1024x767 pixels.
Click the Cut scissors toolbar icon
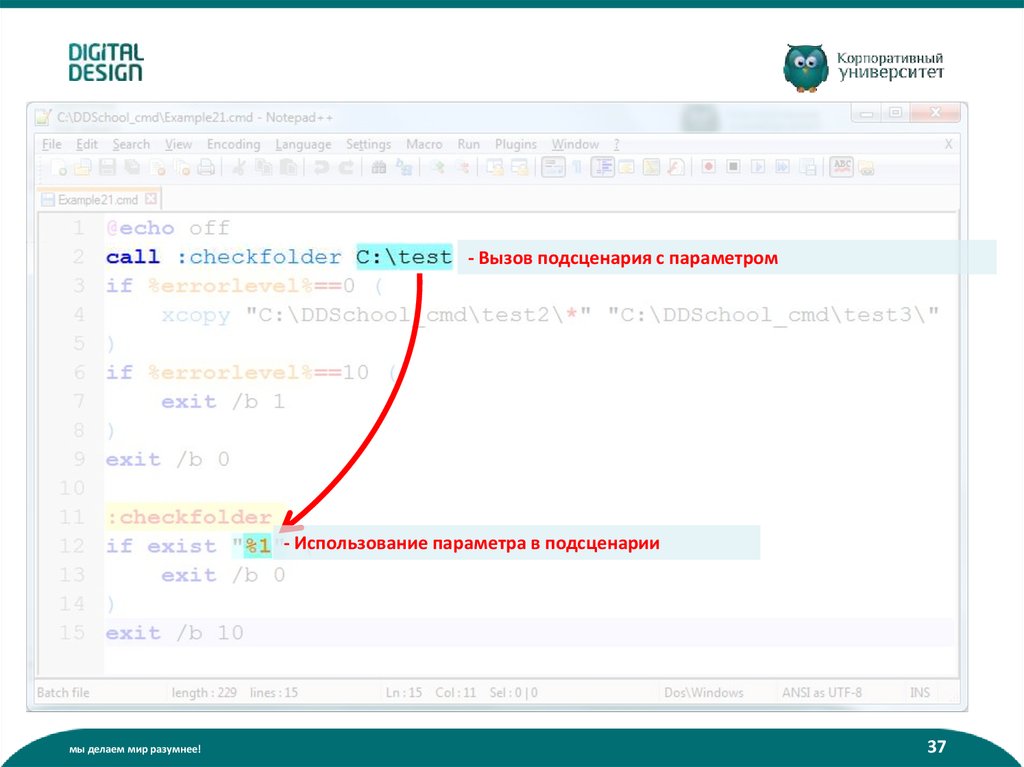pos(240,168)
